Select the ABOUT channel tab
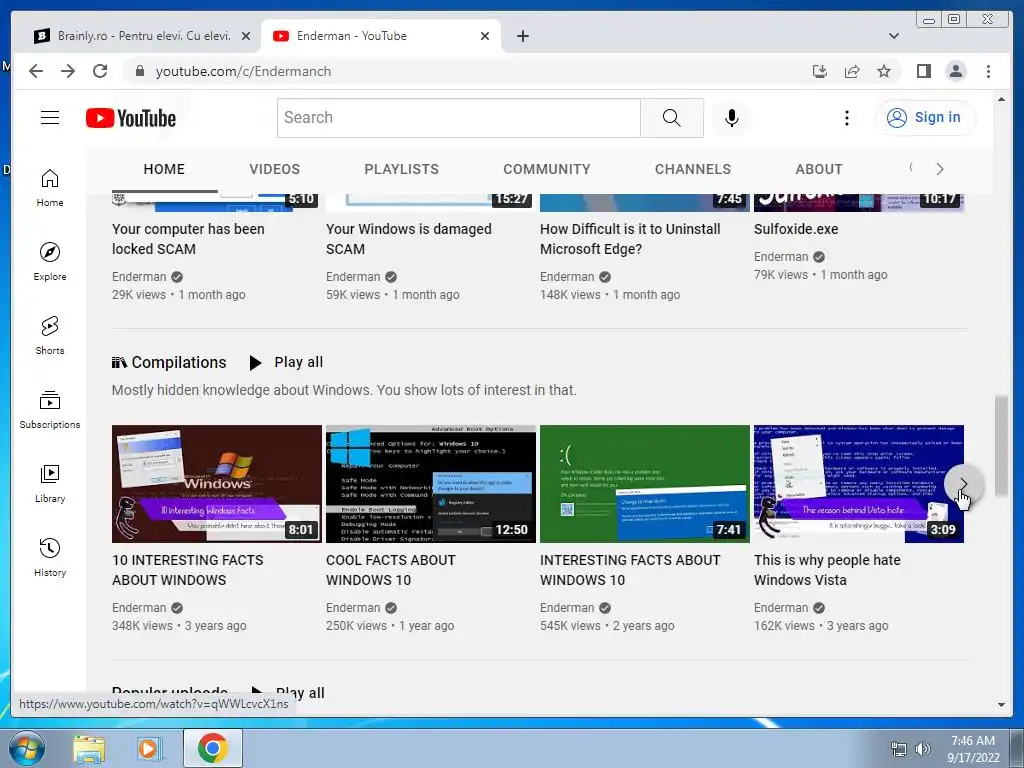Image resolution: width=1024 pixels, height=768 pixels. coord(818,169)
